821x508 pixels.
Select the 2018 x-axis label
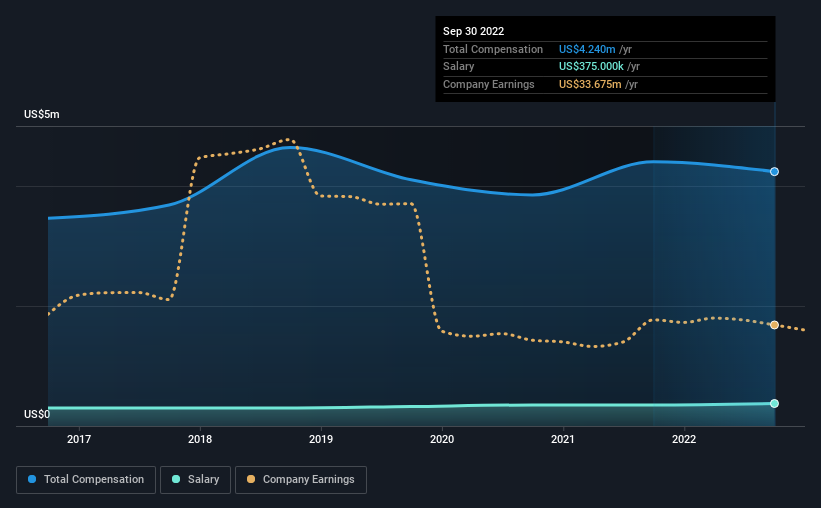[200, 439]
